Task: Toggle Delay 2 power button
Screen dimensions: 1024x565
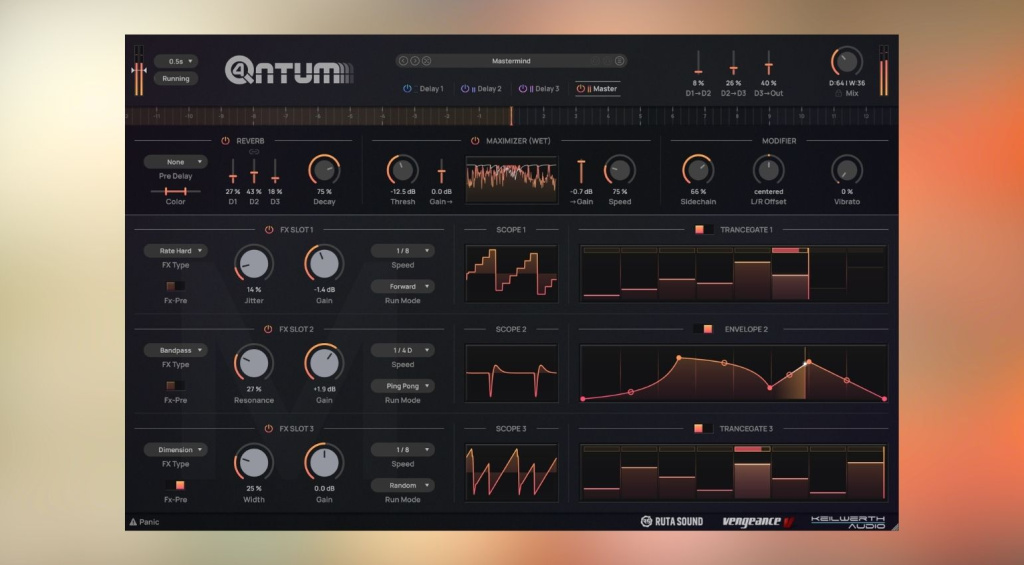Action: coord(465,88)
